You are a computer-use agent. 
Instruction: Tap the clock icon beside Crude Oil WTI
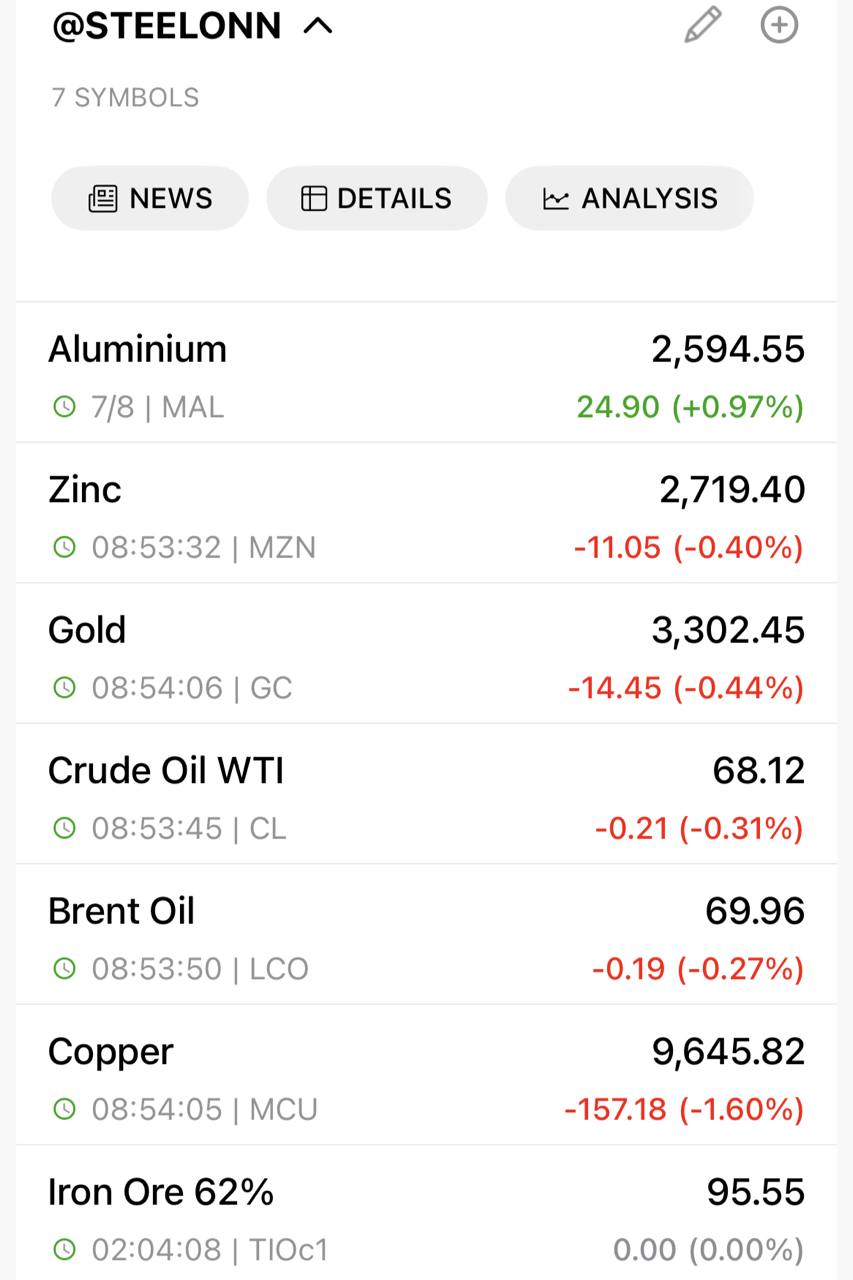64,828
